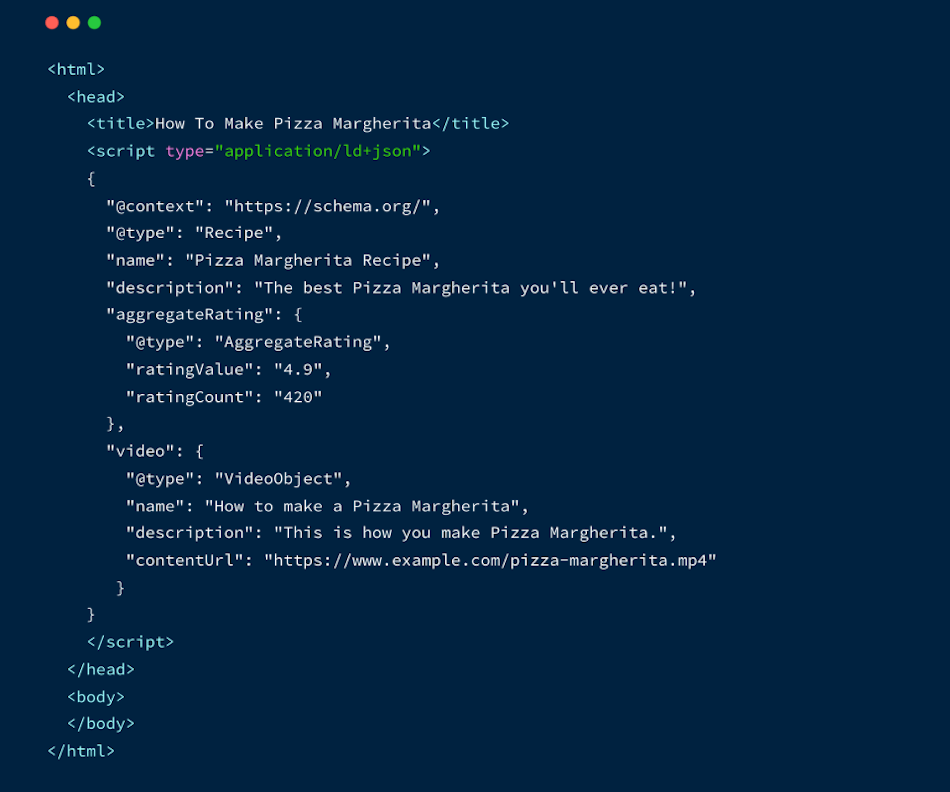The image size is (950, 792).
Task: Click the yellow minimize window dot
Action: tap(73, 23)
